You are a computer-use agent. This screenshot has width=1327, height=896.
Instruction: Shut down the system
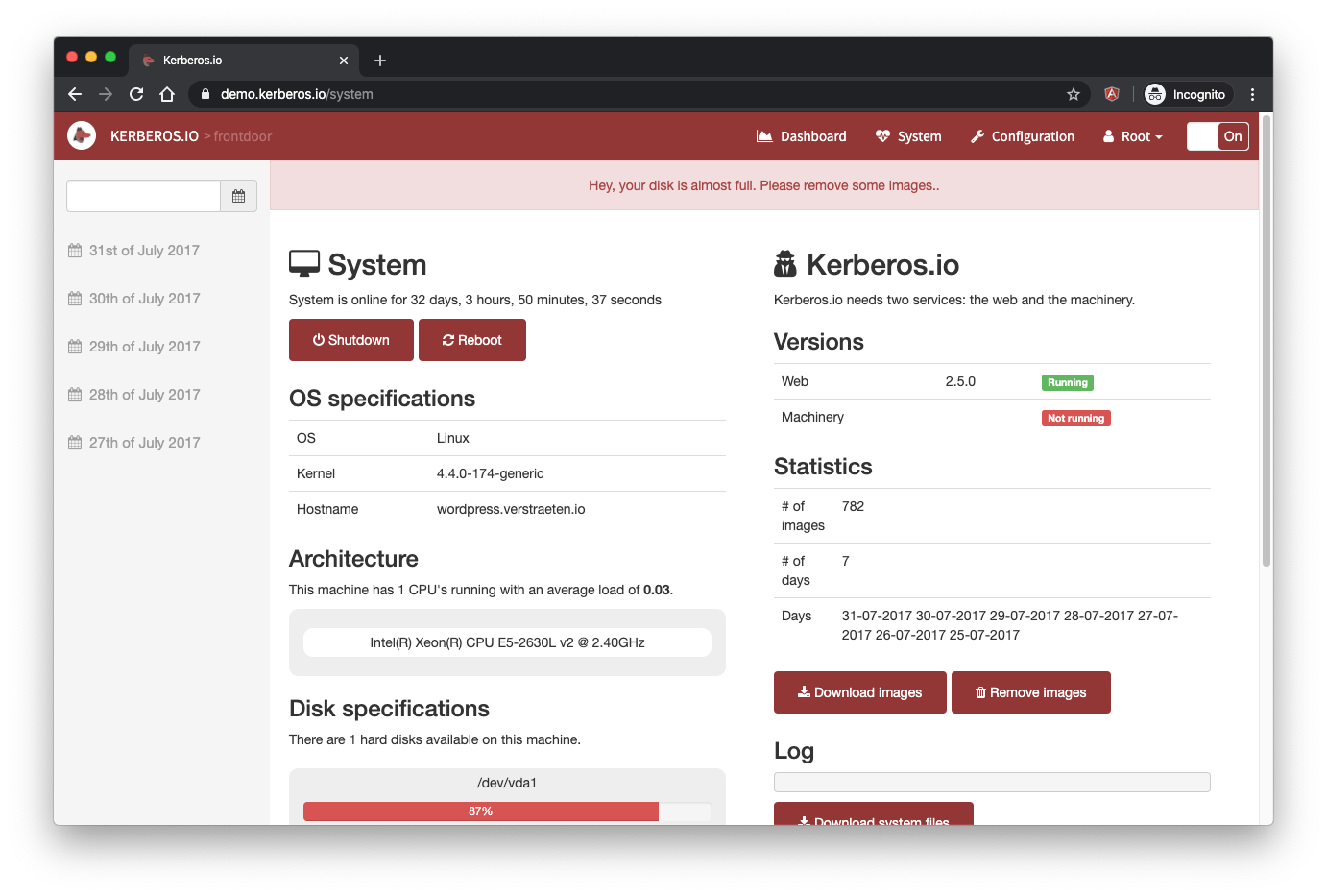pyautogui.click(x=351, y=340)
